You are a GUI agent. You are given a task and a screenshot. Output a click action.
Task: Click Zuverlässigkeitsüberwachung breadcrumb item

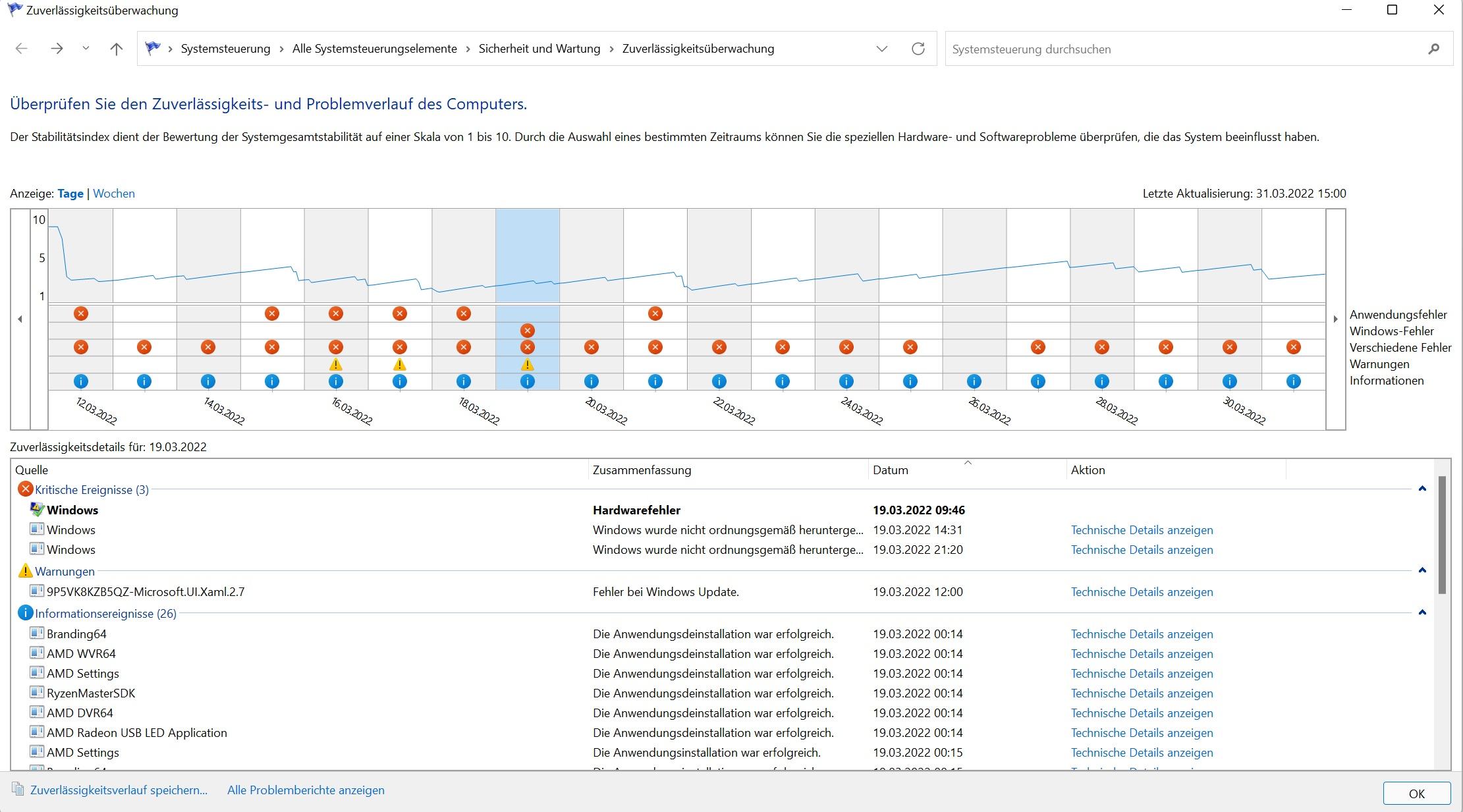coord(698,49)
